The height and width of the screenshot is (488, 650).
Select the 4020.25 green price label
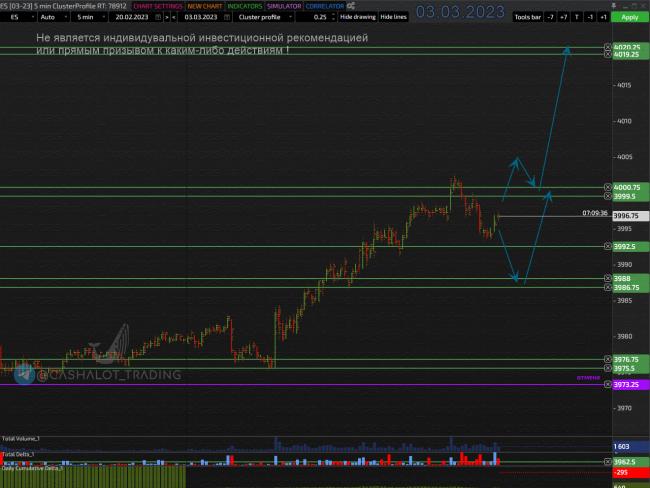coord(631,47)
